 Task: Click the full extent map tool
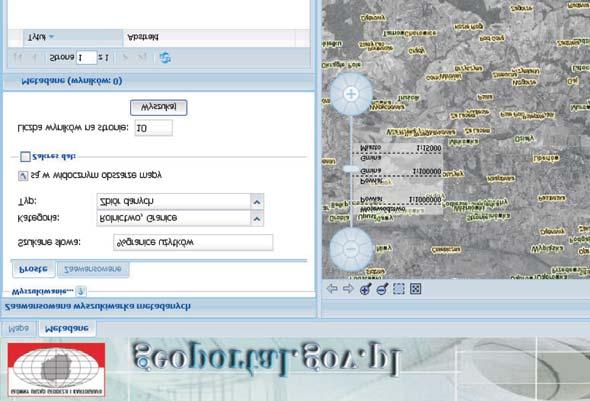[415, 289]
